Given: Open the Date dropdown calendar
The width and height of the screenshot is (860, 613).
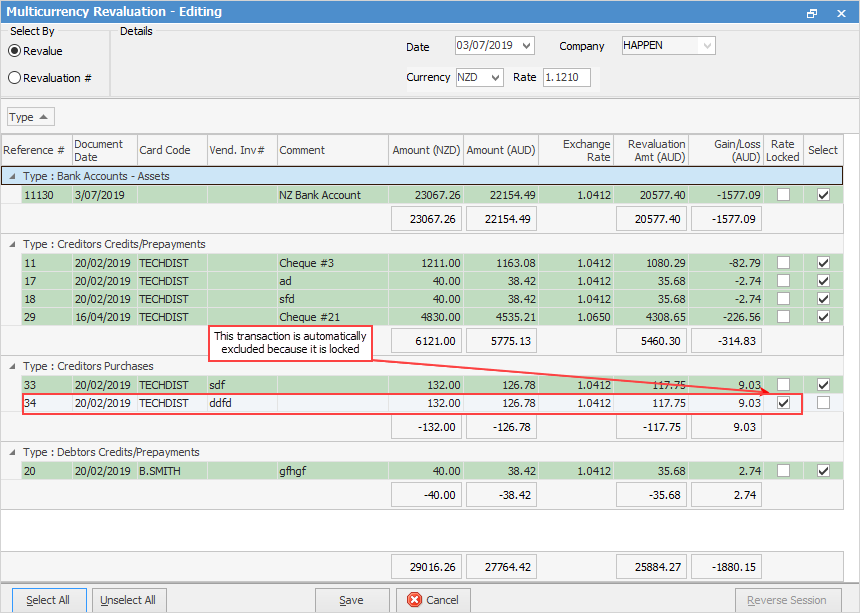Looking at the screenshot, I should 527,46.
